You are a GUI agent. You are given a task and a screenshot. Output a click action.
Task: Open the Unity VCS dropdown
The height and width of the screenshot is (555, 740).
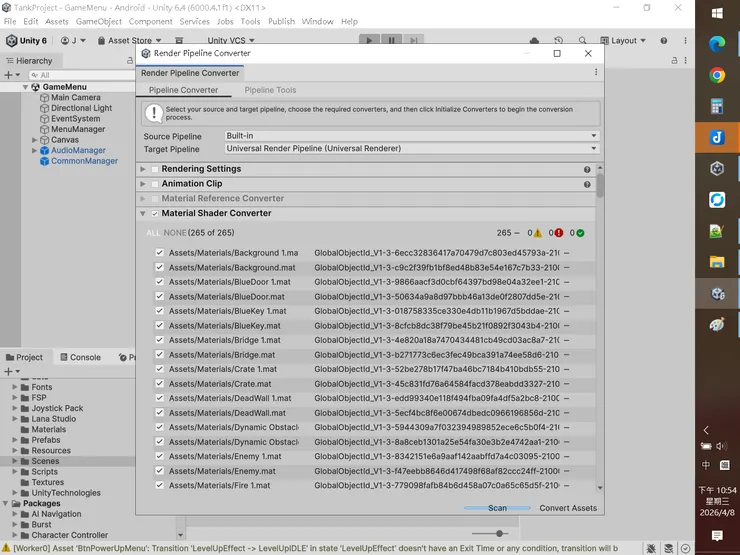tap(231, 41)
